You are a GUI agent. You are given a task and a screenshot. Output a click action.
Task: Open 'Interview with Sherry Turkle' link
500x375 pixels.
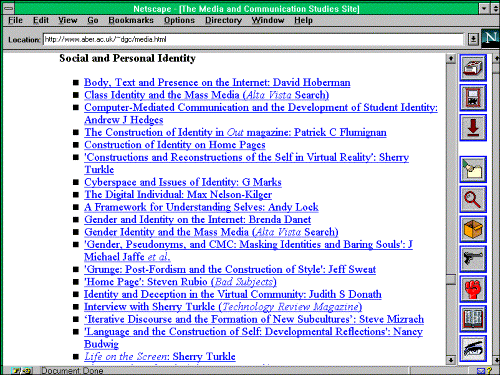[x=223, y=306]
